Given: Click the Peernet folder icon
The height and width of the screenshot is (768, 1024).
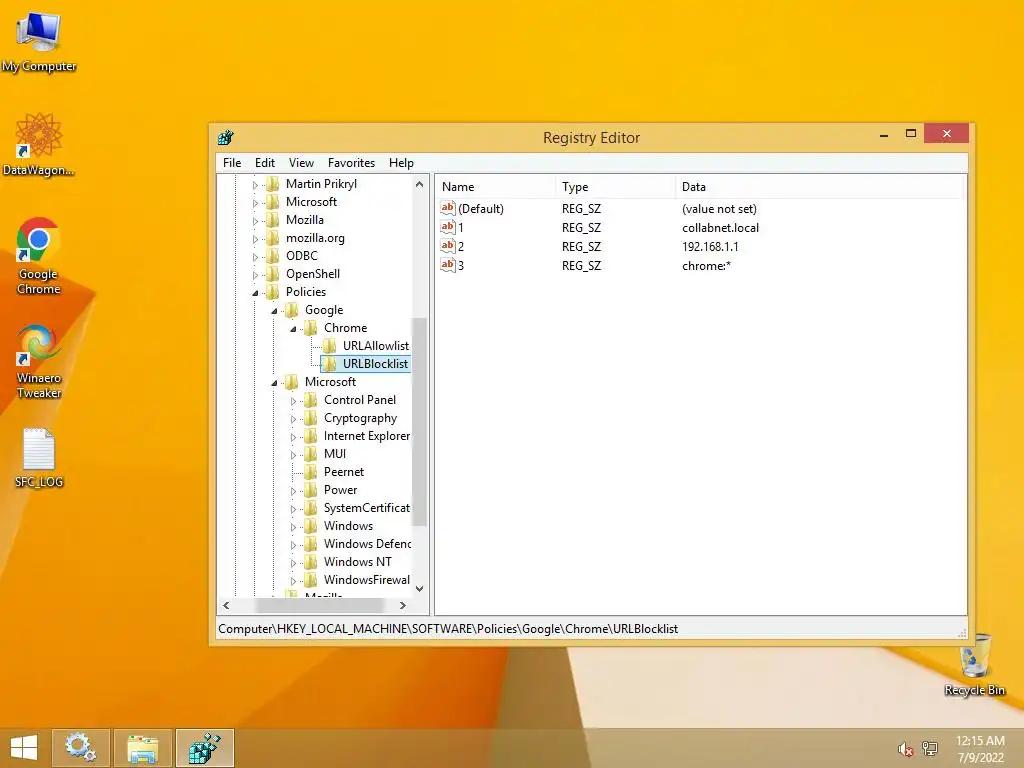Looking at the screenshot, I should pos(312,472).
